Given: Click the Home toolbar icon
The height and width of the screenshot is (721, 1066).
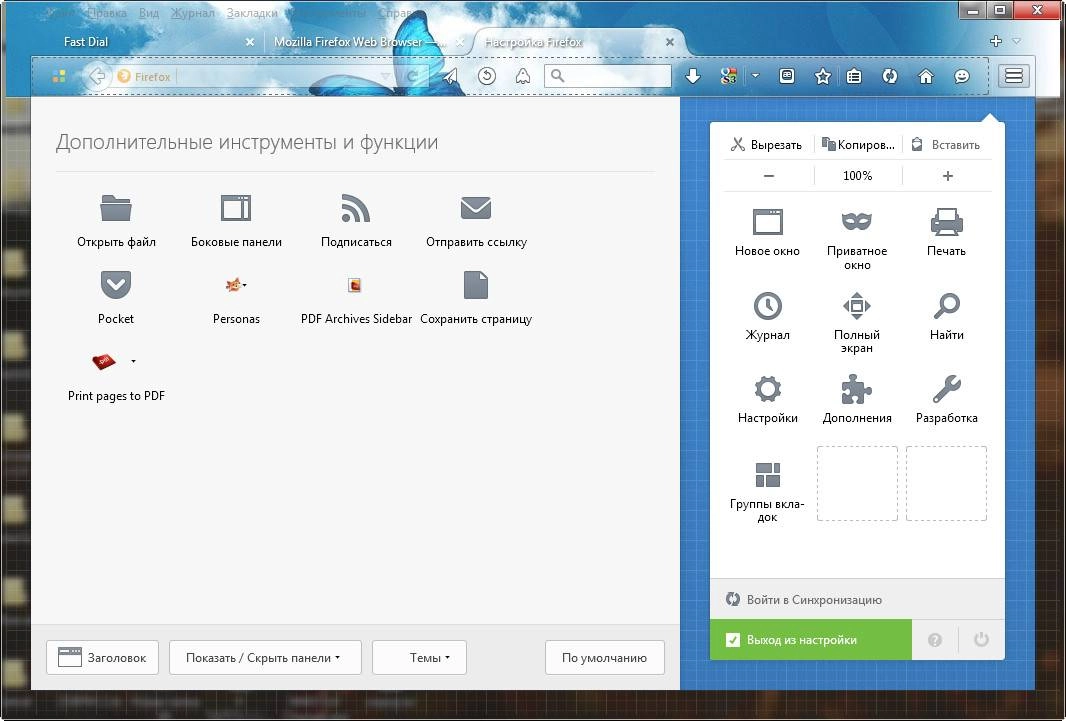Looking at the screenshot, I should (x=926, y=76).
